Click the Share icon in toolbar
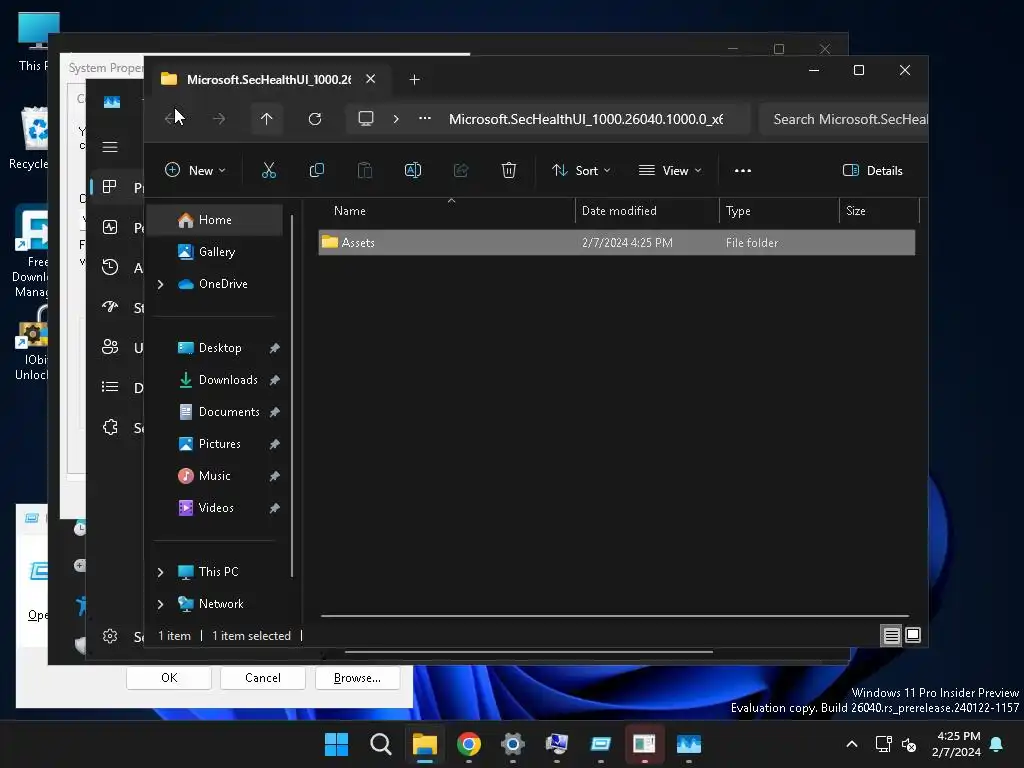 coord(461,170)
